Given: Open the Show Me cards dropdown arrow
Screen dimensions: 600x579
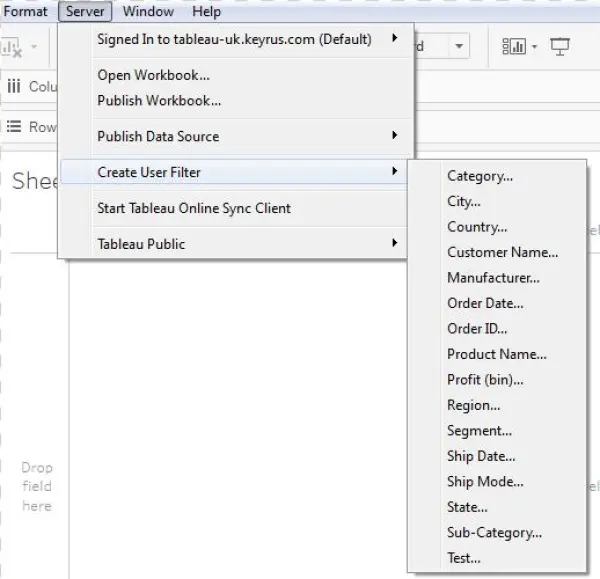Looking at the screenshot, I should pos(534,47).
